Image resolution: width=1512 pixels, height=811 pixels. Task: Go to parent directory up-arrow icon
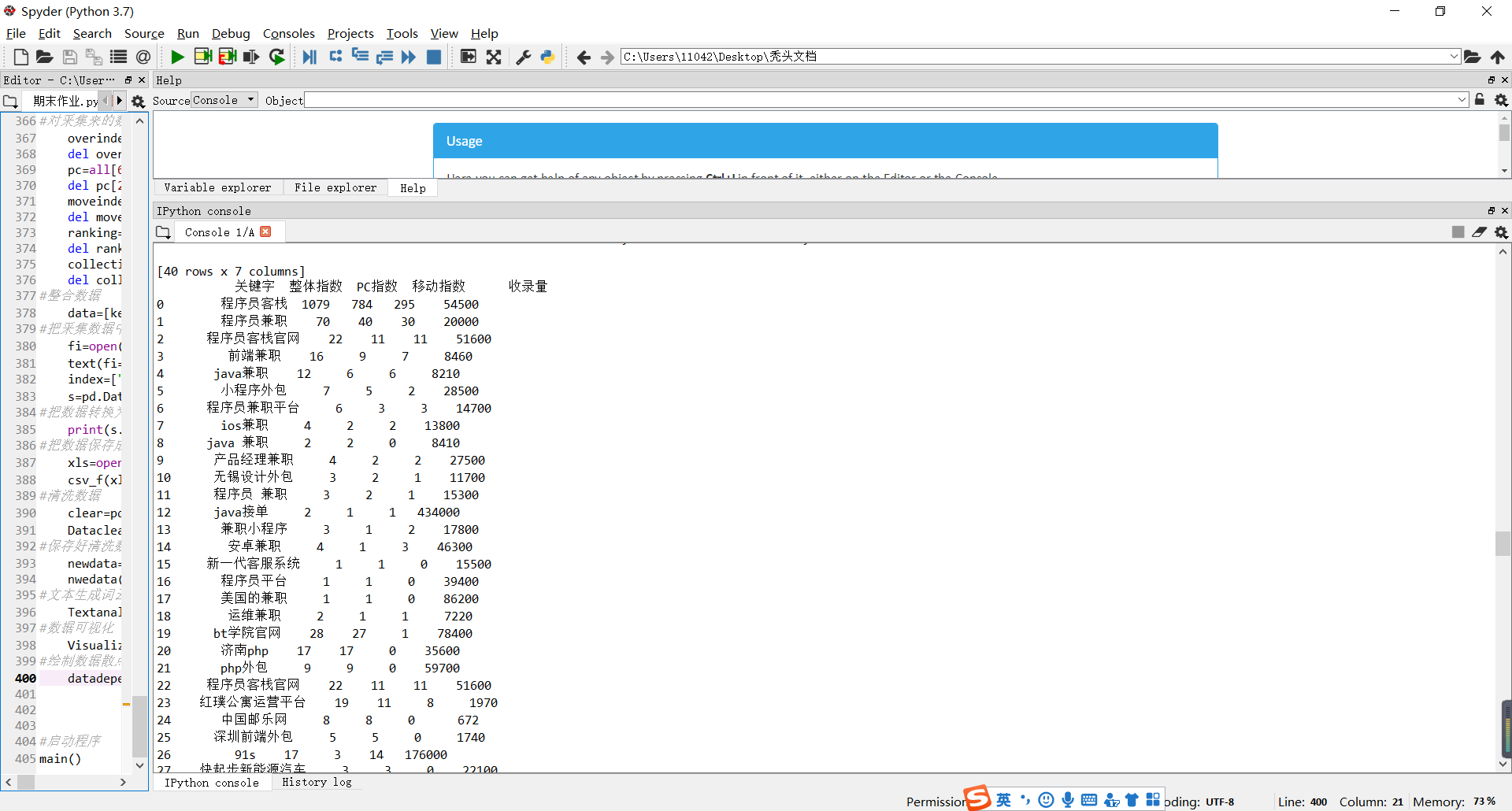[1498, 57]
